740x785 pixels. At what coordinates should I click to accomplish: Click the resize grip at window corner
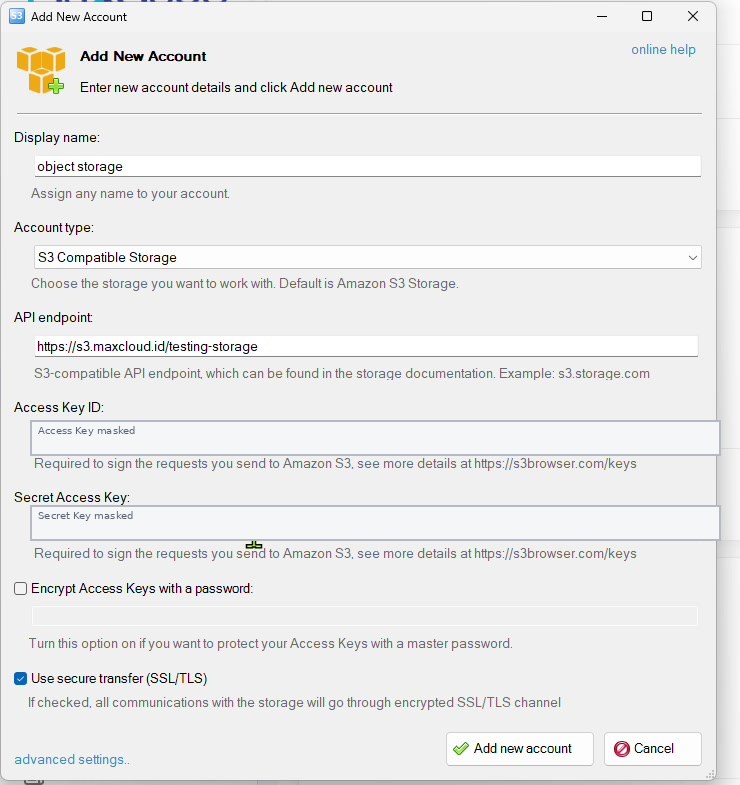[x=709, y=774]
